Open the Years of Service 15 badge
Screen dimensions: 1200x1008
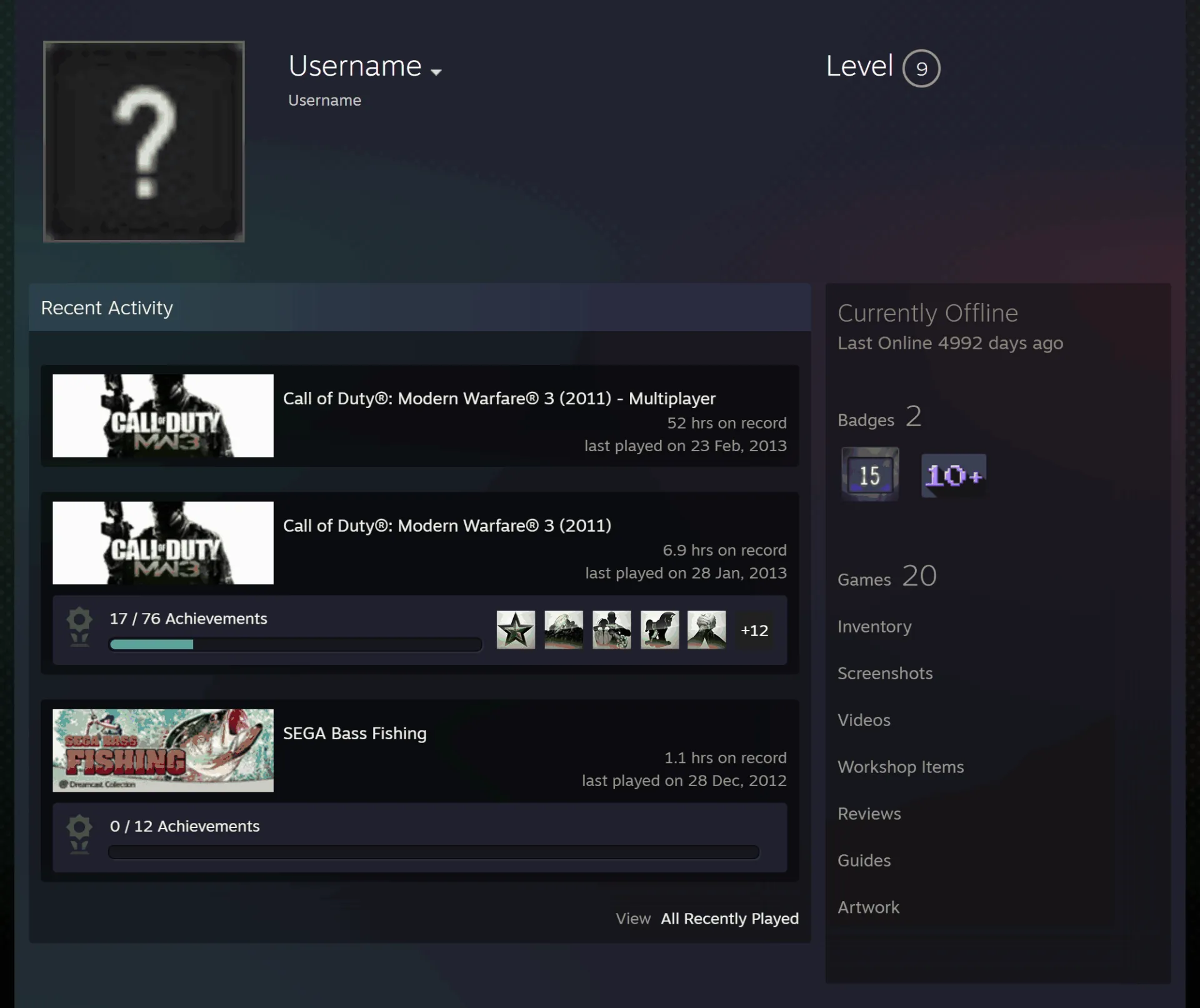pyautogui.click(x=870, y=474)
